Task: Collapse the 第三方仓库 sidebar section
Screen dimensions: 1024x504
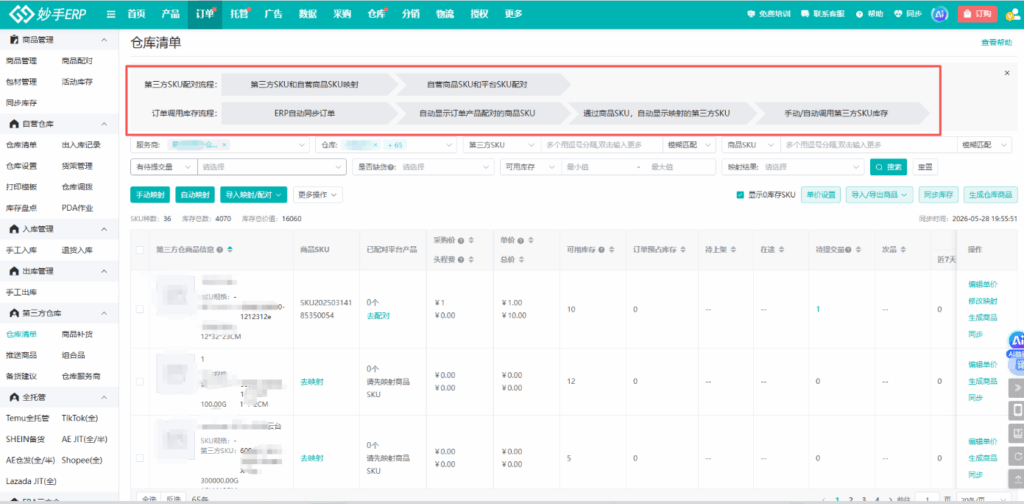Action: (x=104, y=313)
